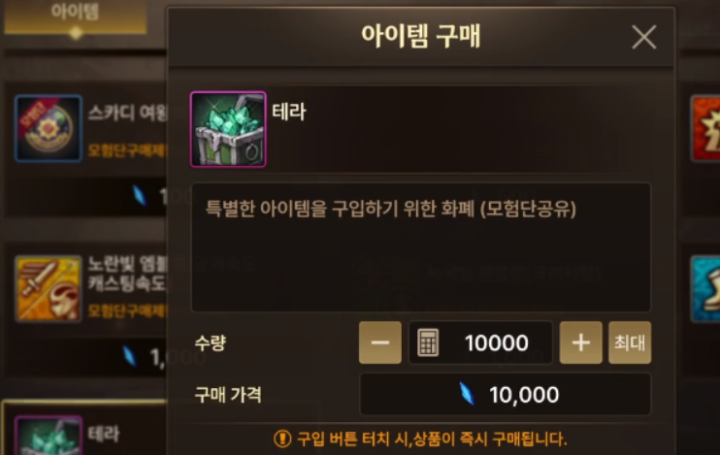Click the 구매 가격 value of 10,000
This screenshot has width=720, height=455.
coord(524,395)
